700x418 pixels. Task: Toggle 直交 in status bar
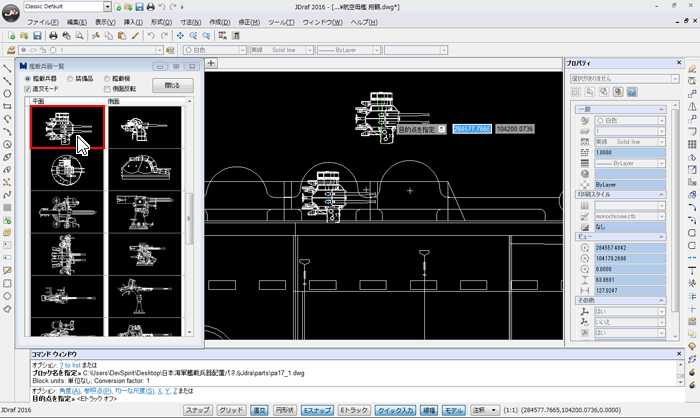pyautogui.click(x=259, y=410)
